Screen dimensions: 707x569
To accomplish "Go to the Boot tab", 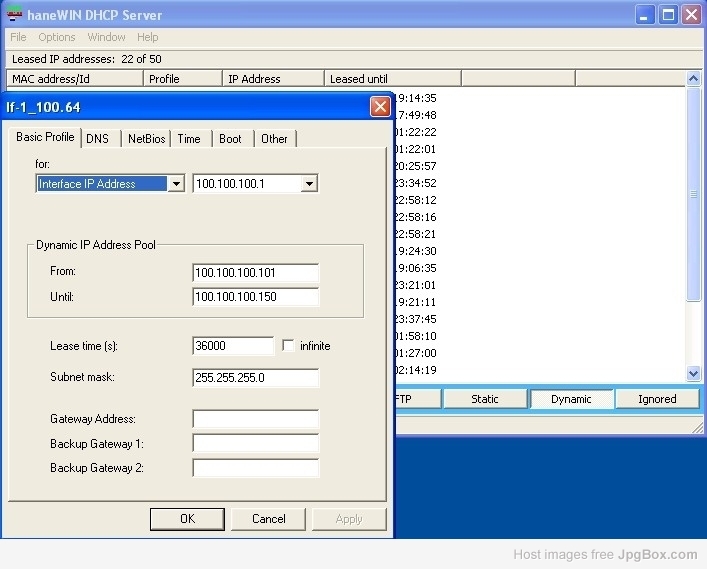I will pyautogui.click(x=230, y=139).
